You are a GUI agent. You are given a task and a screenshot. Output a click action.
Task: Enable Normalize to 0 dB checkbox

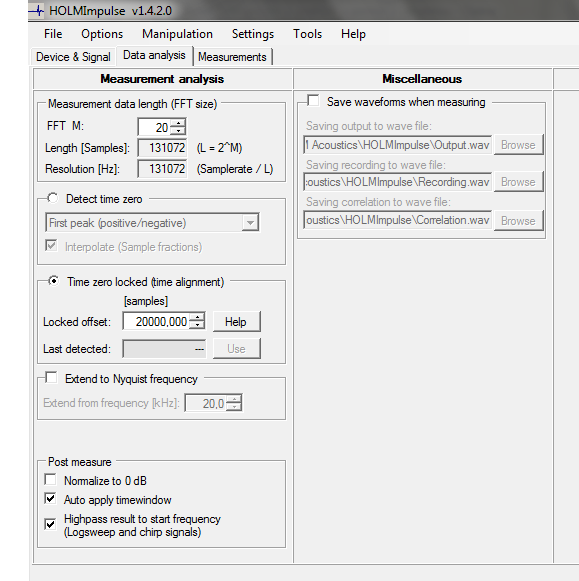click(x=50, y=479)
